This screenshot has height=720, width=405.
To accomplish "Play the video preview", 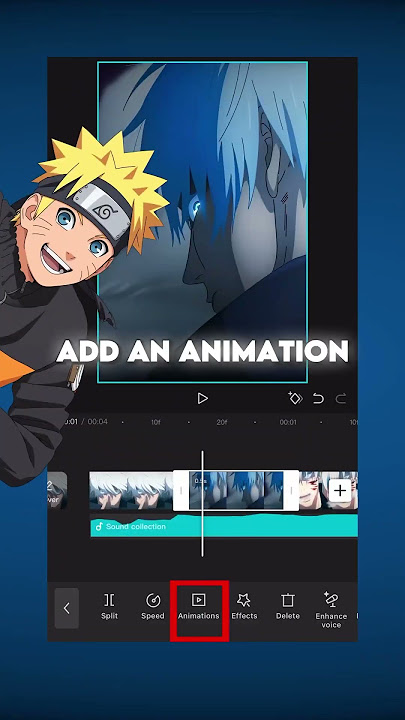I will click(202, 399).
